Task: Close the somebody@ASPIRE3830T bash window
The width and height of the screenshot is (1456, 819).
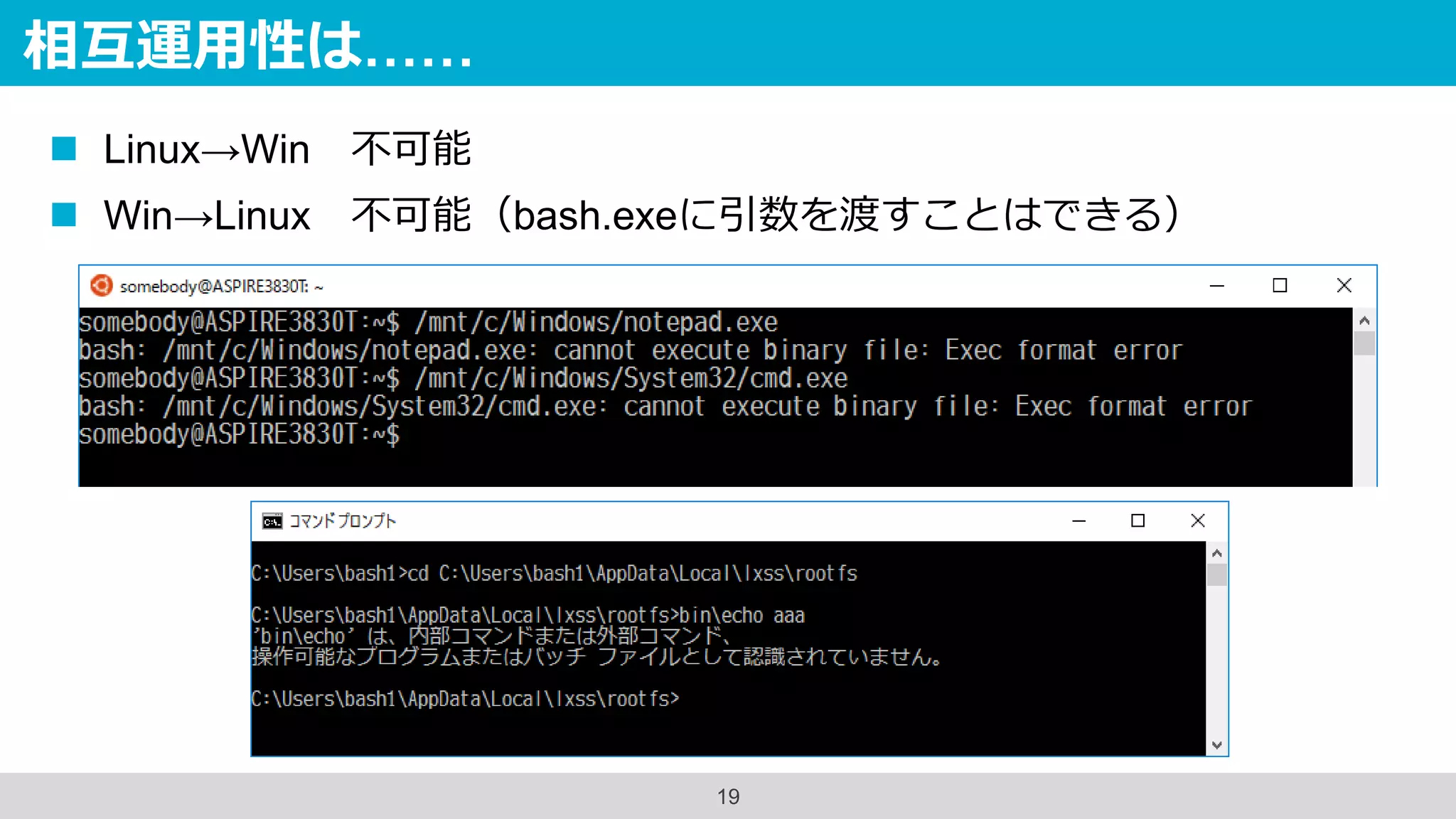Action: (1344, 286)
